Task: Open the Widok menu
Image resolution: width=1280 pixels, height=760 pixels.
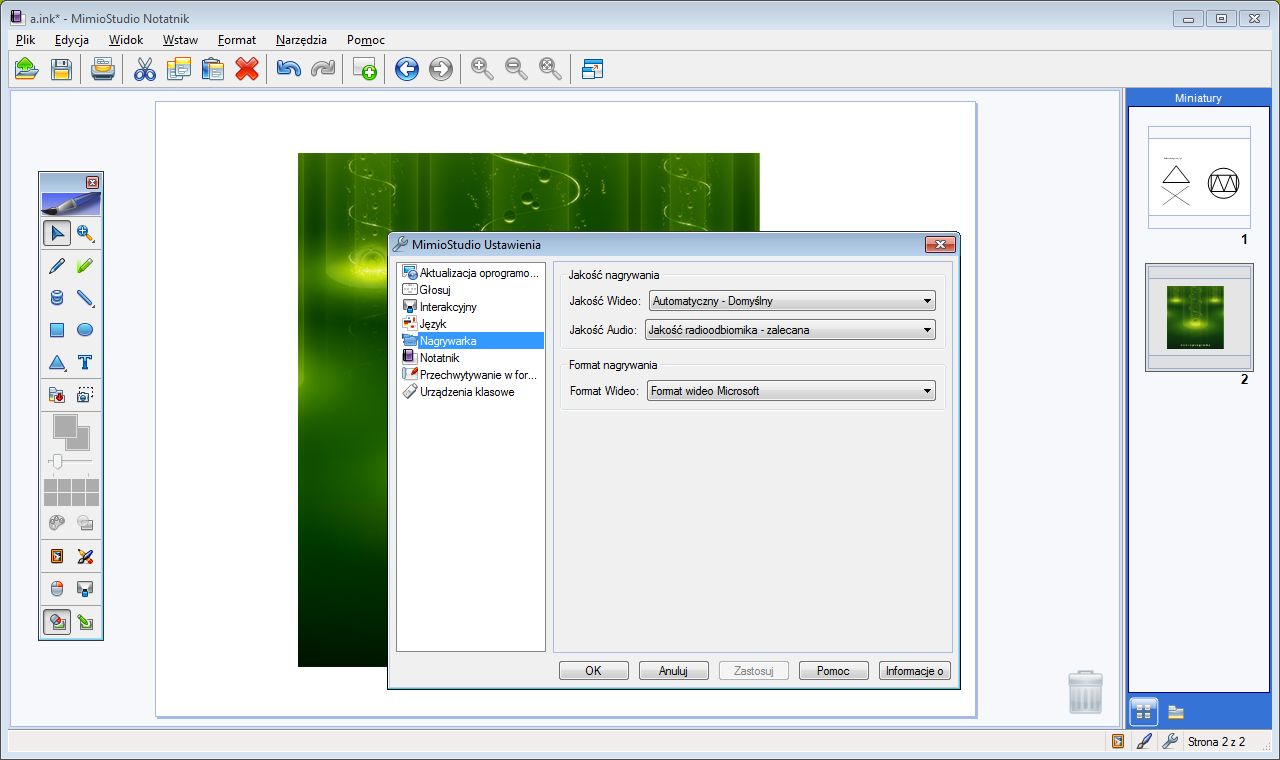Action: [x=126, y=40]
